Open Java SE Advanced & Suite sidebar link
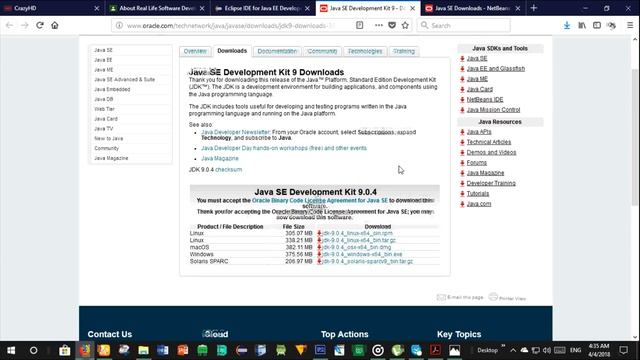 coord(124,80)
